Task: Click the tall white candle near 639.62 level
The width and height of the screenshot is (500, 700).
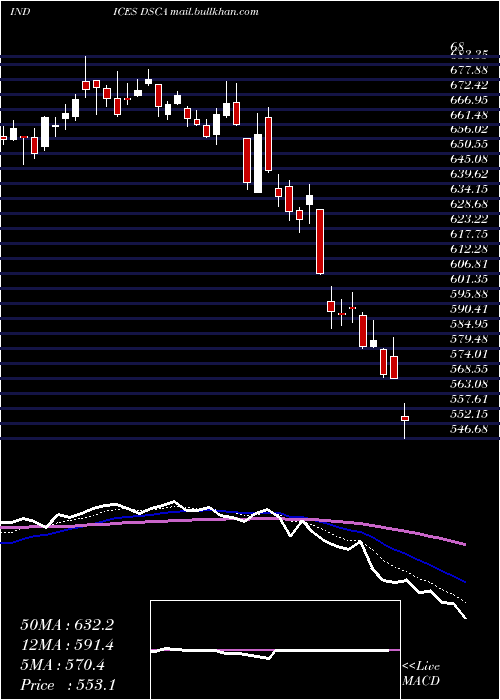Action: pos(258,163)
